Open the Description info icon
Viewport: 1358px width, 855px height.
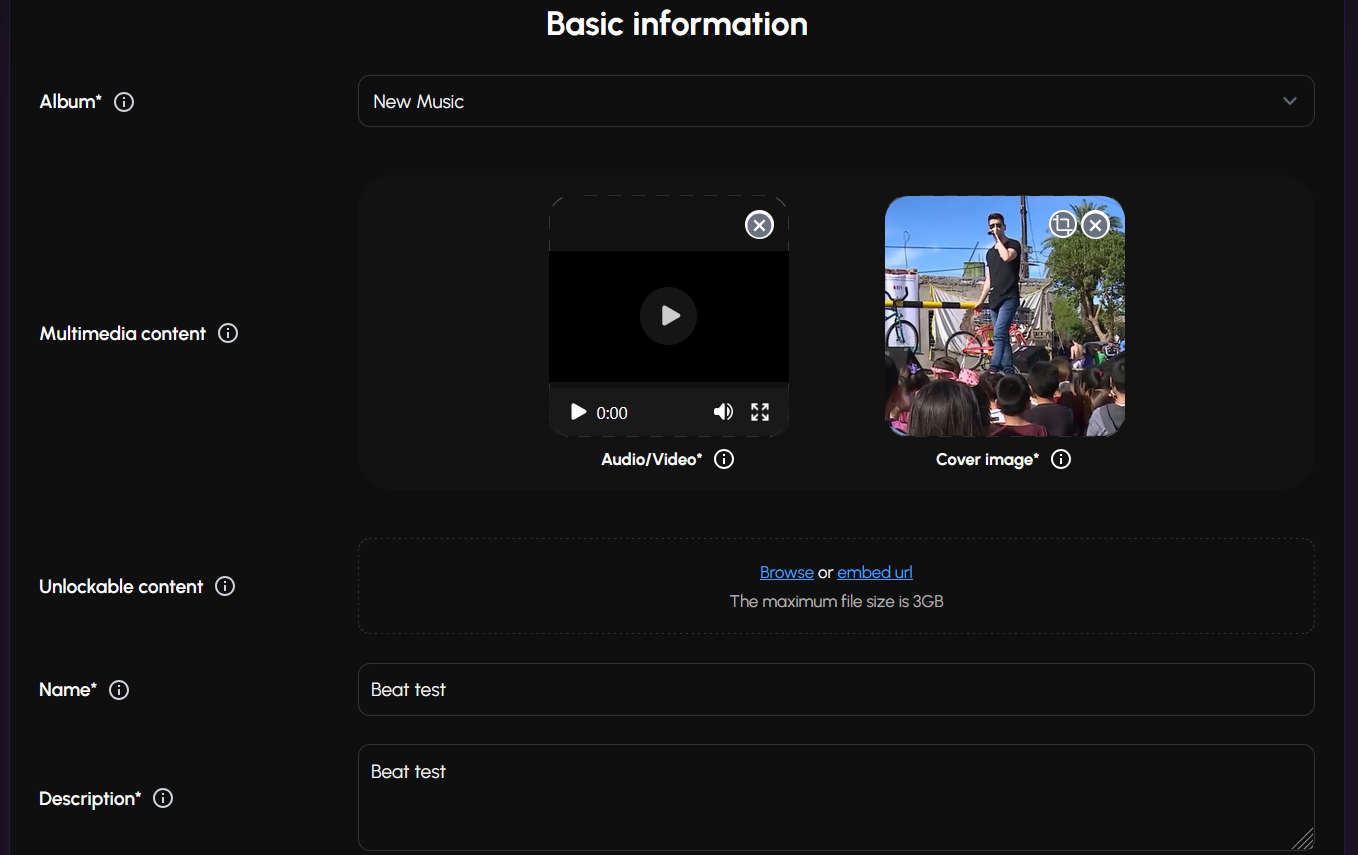pyautogui.click(x=163, y=798)
